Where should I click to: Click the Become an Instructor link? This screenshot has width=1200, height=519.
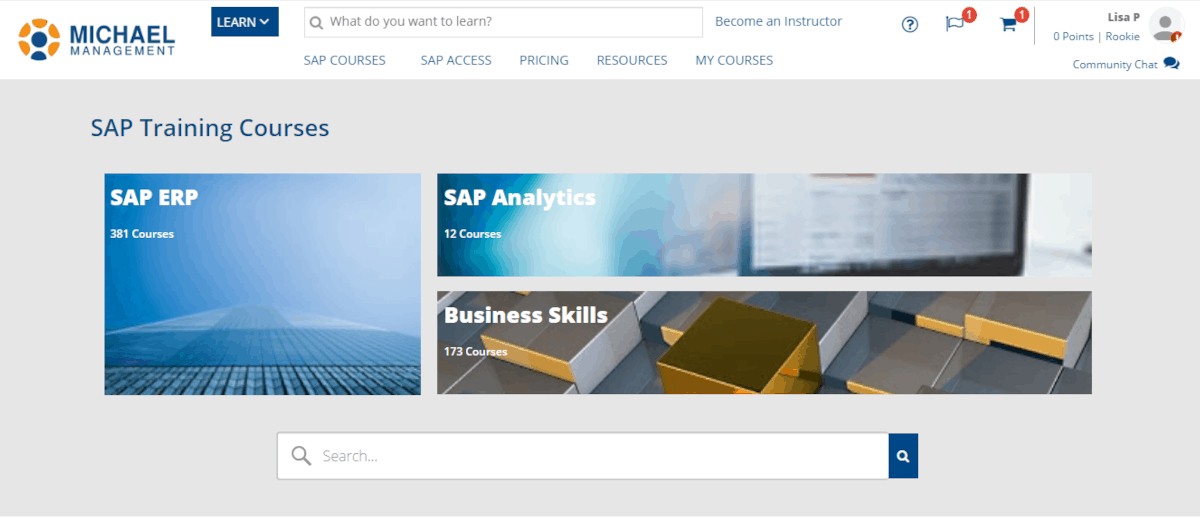click(779, 21)
